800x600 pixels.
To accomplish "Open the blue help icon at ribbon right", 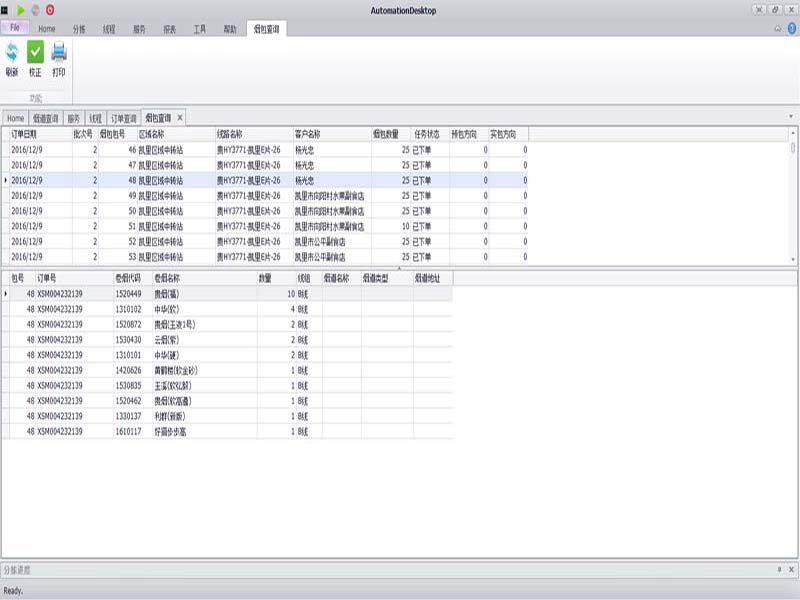I will click(x=790, y=28).
